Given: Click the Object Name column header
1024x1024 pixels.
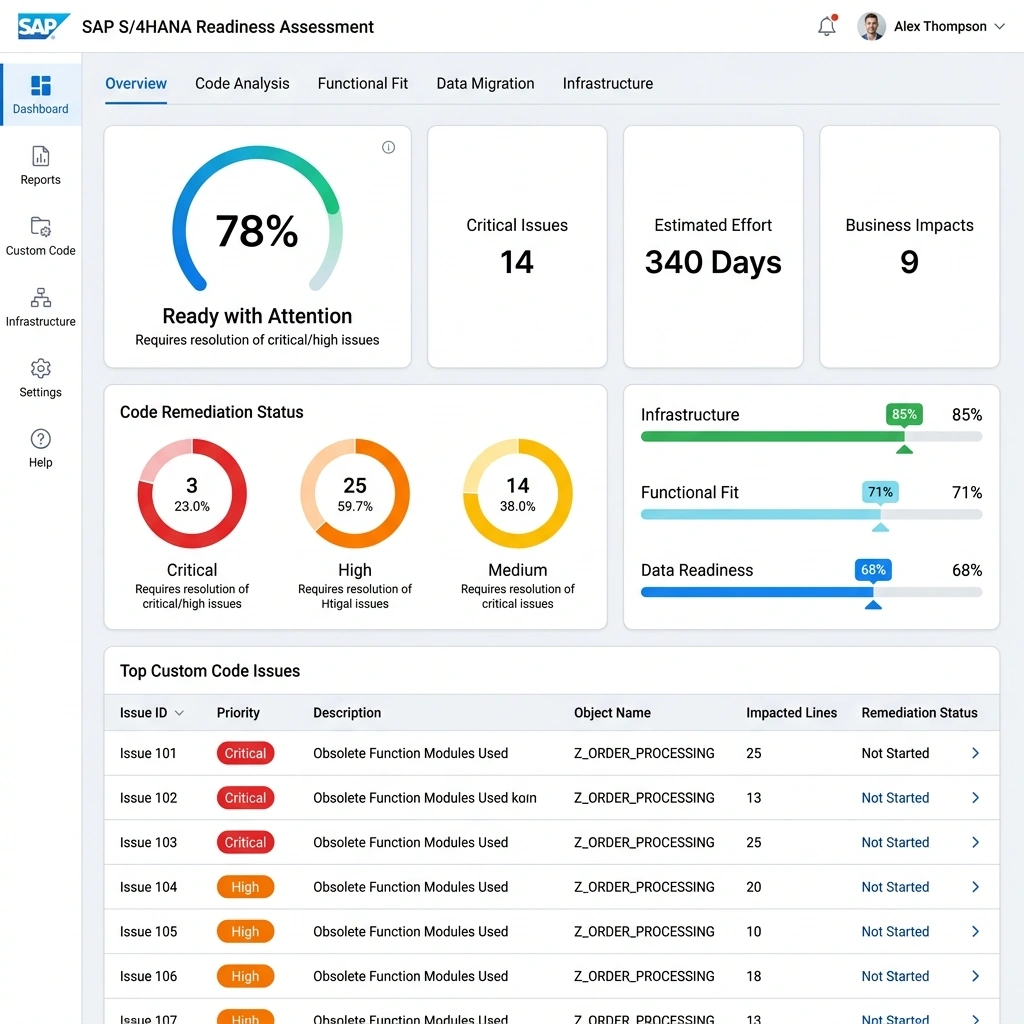Looking at the screenshot, I should pyautogui.click(x=612, y=712).
